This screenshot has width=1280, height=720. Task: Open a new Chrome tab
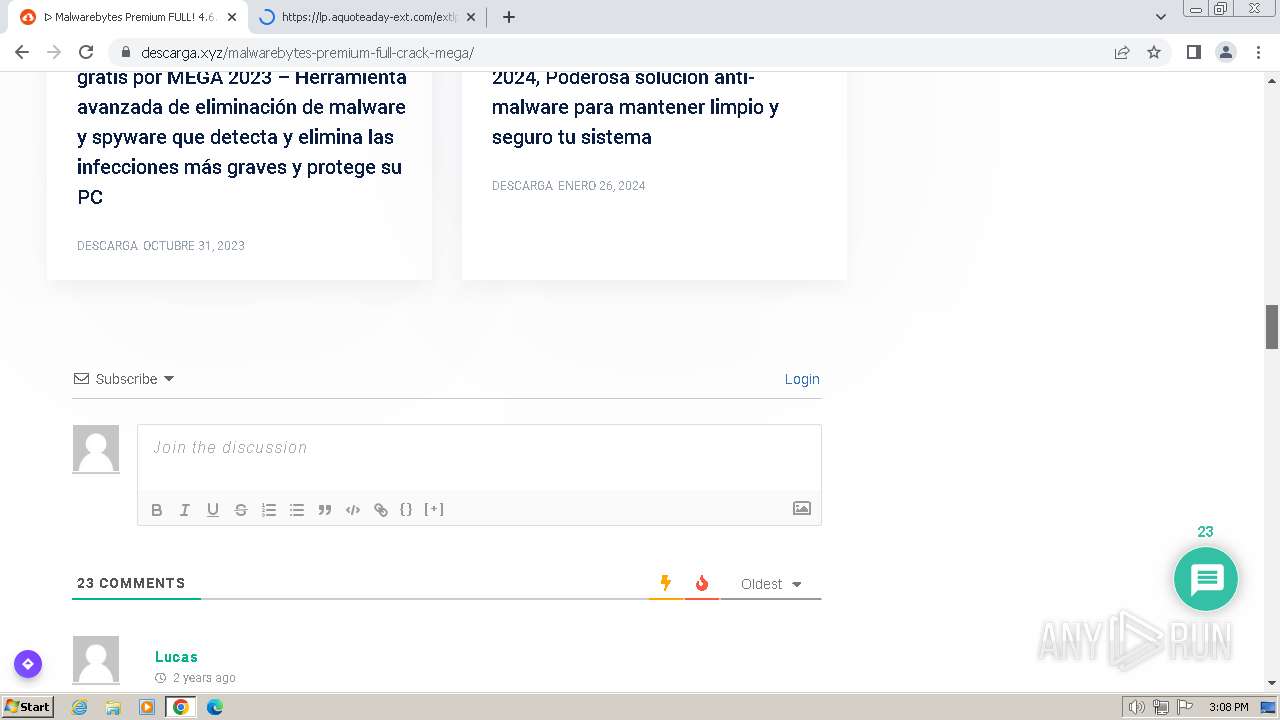(x=509, y=17)
